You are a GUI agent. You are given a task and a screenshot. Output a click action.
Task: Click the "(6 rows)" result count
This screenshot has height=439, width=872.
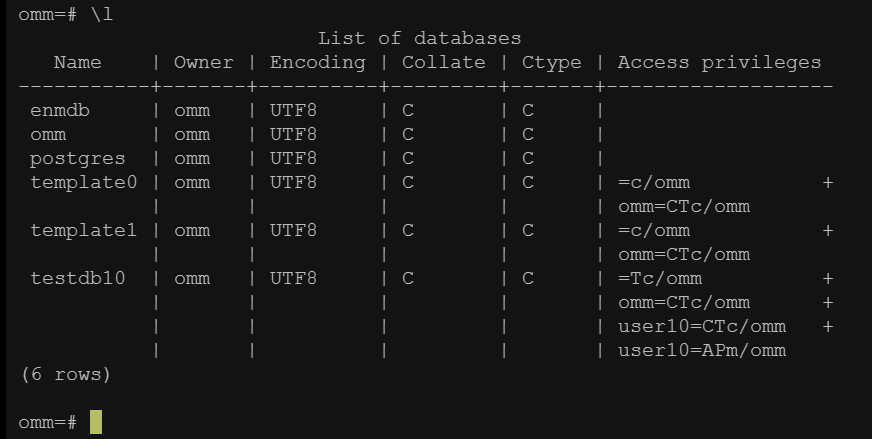[x=66, y=374]
